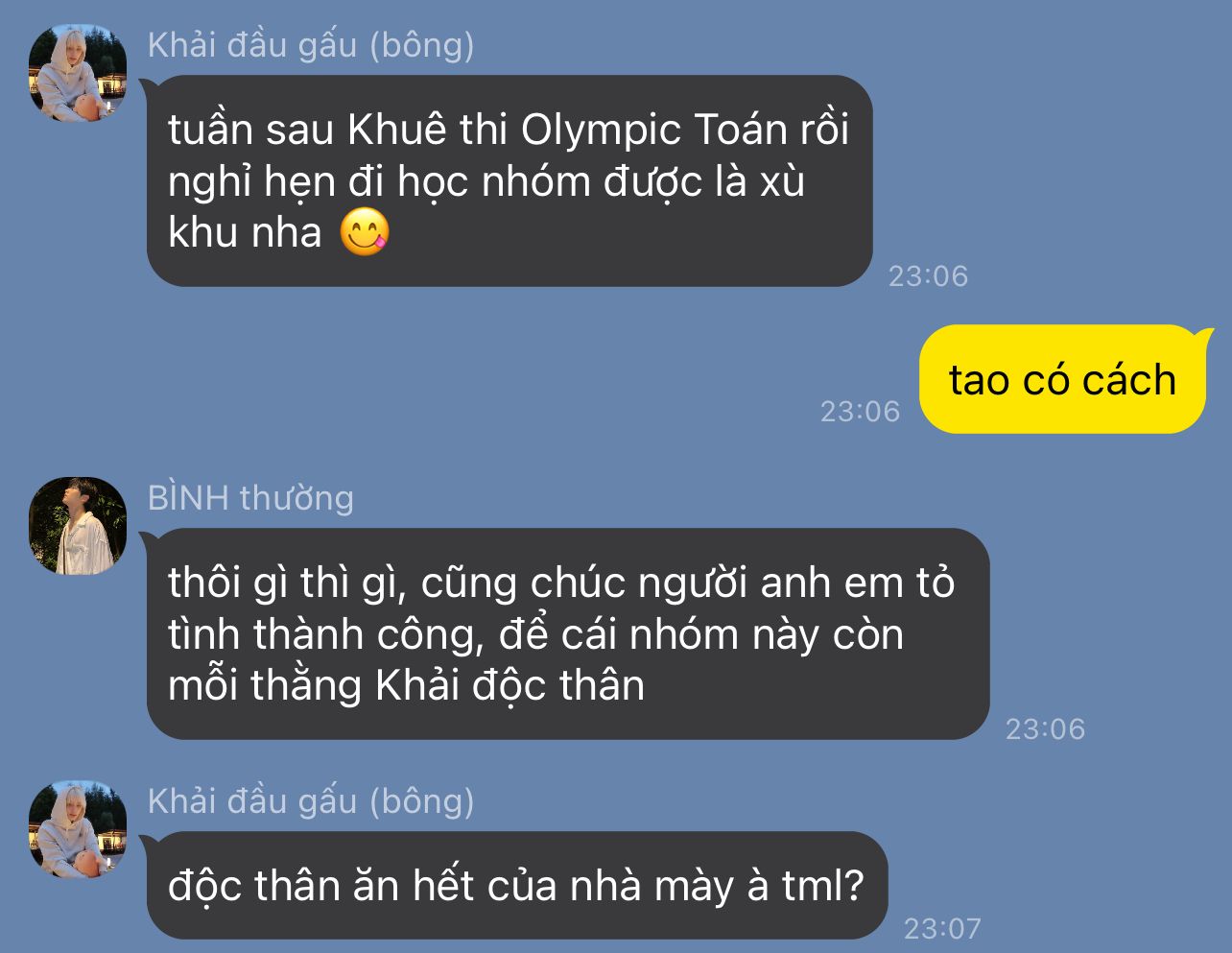Tap BÌNH thường's profile picture
This screenshot has width=1232, height=953.
point(78,525)
